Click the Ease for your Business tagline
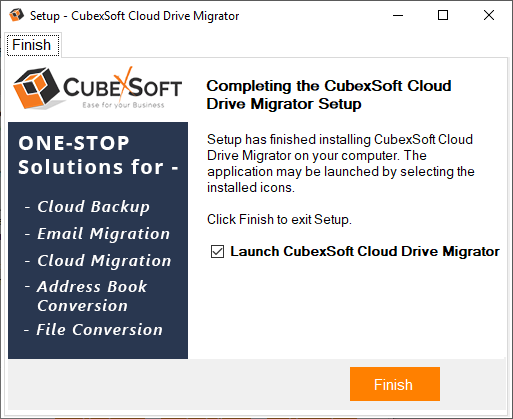513x419 pixels. pos(123,105)
